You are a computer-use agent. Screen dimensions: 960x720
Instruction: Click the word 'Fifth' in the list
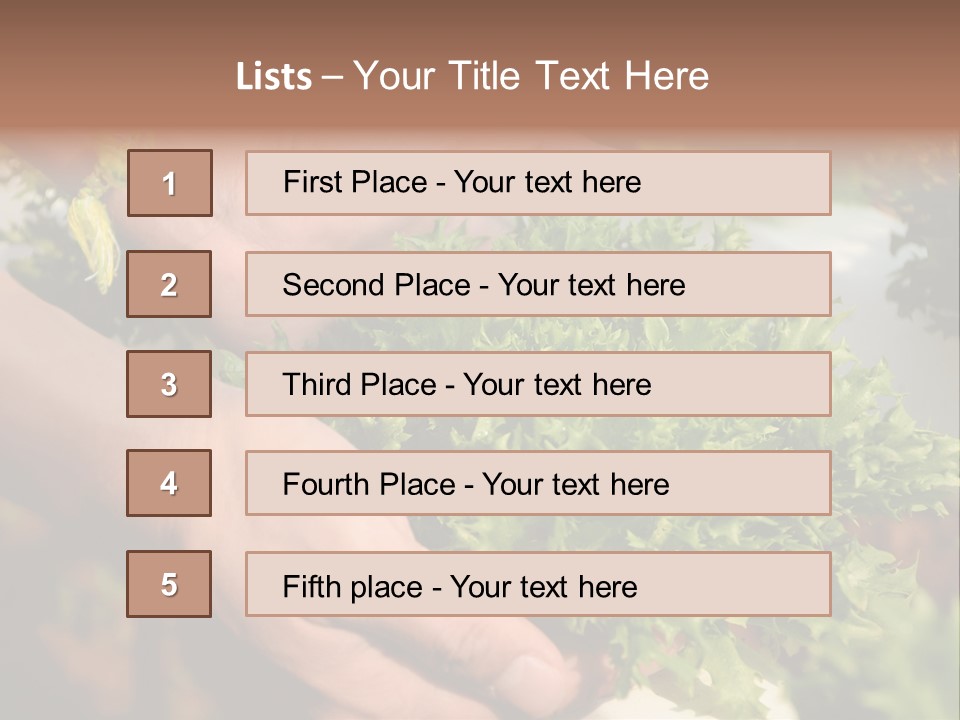[311, 586]
